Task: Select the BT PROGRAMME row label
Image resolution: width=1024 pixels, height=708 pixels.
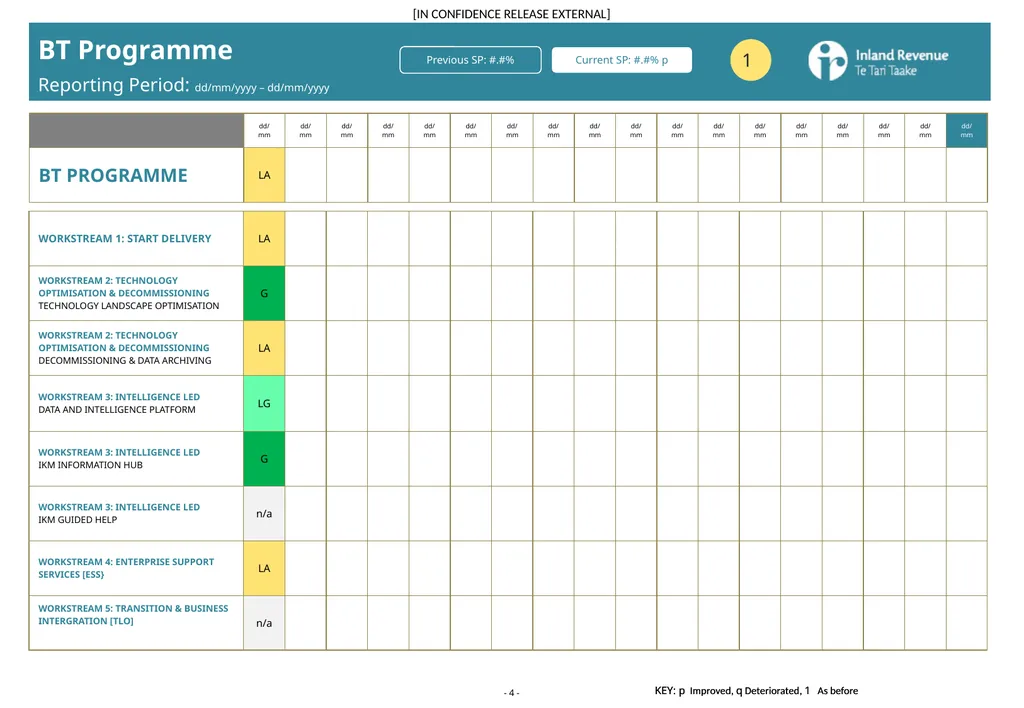Action: 113,175
